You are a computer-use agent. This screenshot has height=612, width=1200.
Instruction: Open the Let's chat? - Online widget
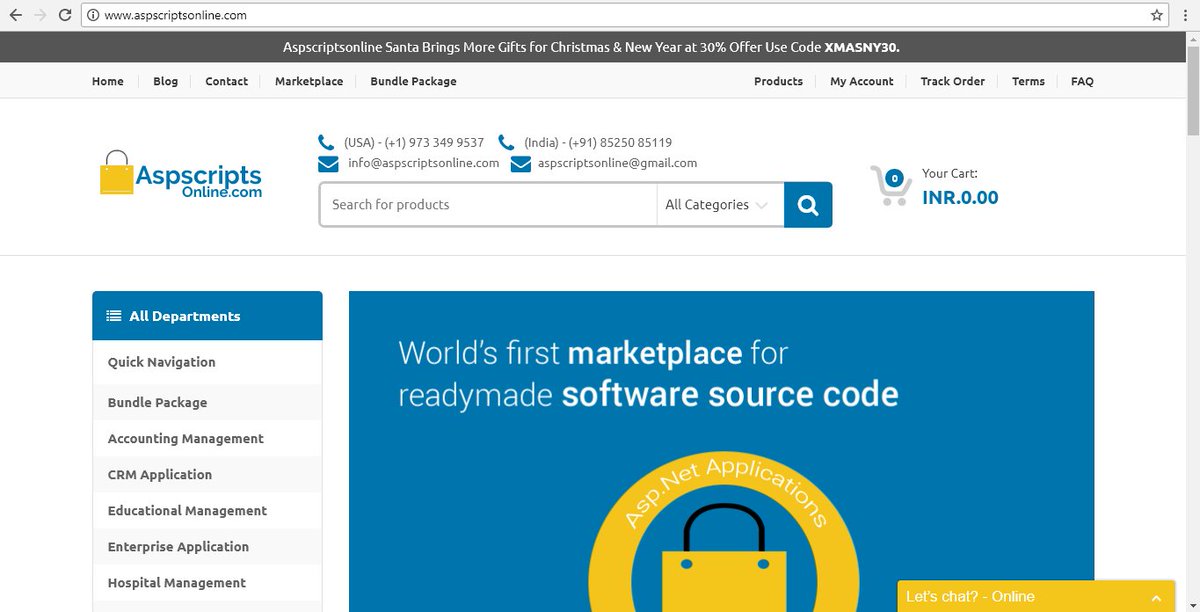click(1036, 597)
